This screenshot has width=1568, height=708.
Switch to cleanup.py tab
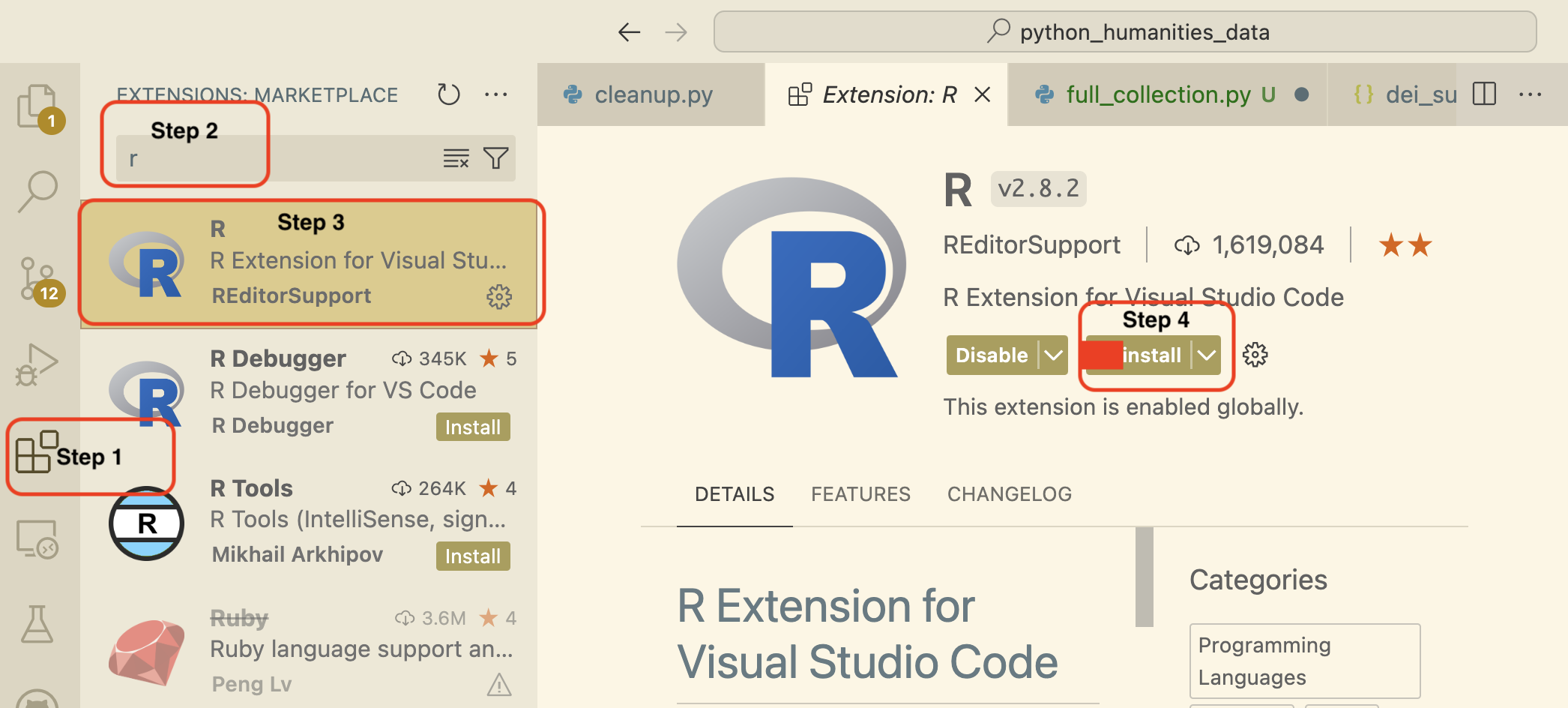click(651, 94)
